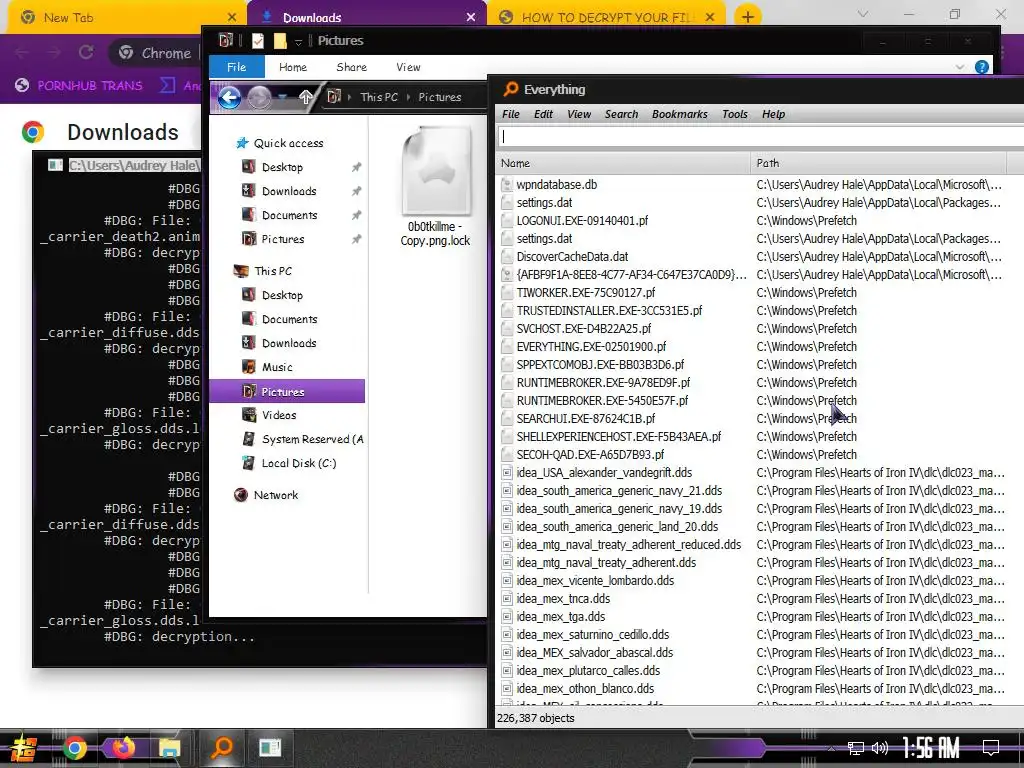The height and width of the screenshot is (768, 1024).
Task: Open the View ribbon tab in explorer
Action: click(408, 67)
